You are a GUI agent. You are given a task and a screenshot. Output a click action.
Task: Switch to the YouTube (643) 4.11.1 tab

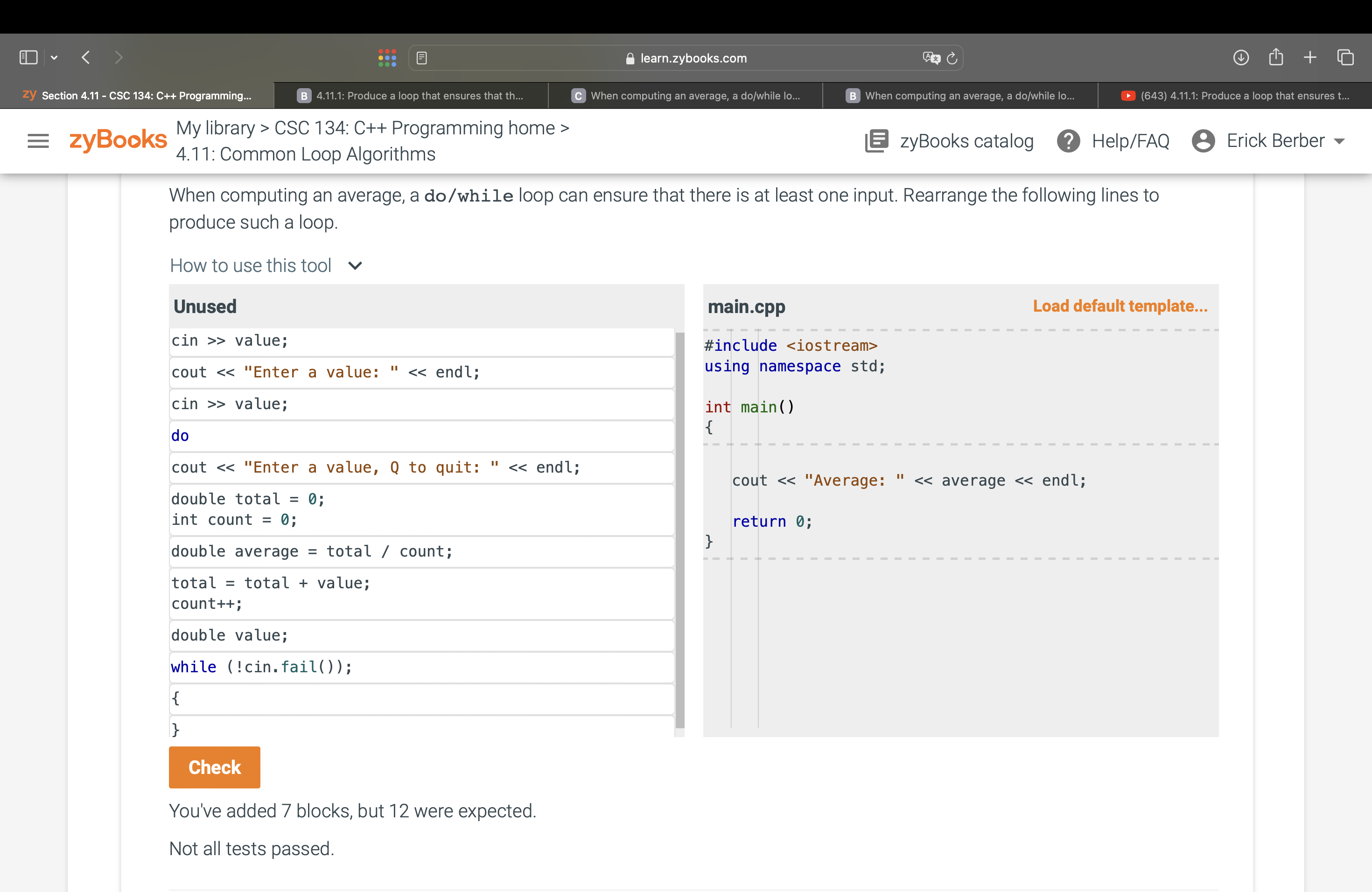click(x=1234, y=96)
